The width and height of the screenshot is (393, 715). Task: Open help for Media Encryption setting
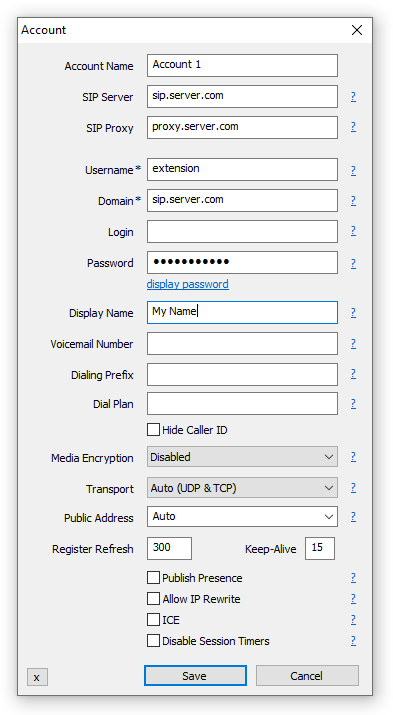(353, 457)
